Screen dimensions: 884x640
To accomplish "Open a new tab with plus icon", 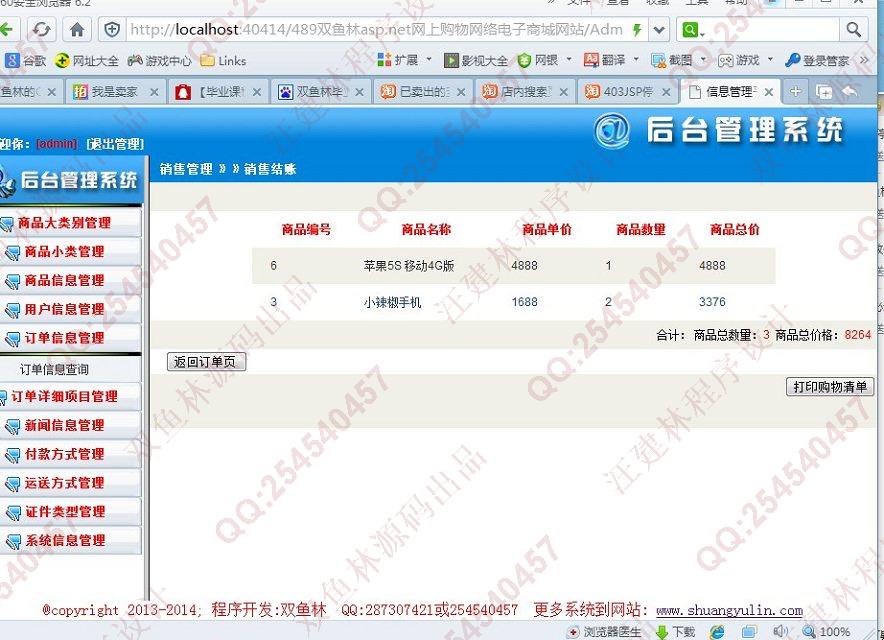I will (795, 91).
